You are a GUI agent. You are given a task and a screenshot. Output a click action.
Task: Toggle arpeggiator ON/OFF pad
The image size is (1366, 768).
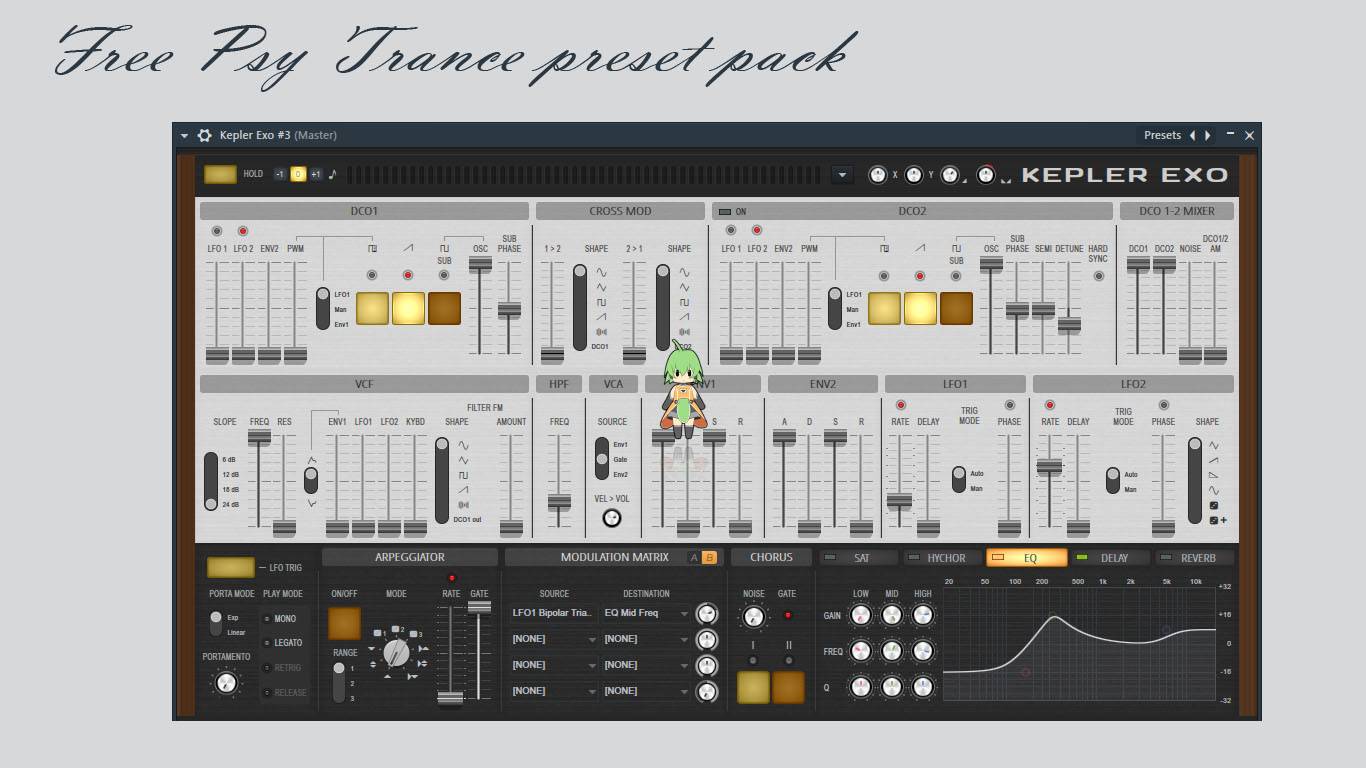(x=344, y=623)
